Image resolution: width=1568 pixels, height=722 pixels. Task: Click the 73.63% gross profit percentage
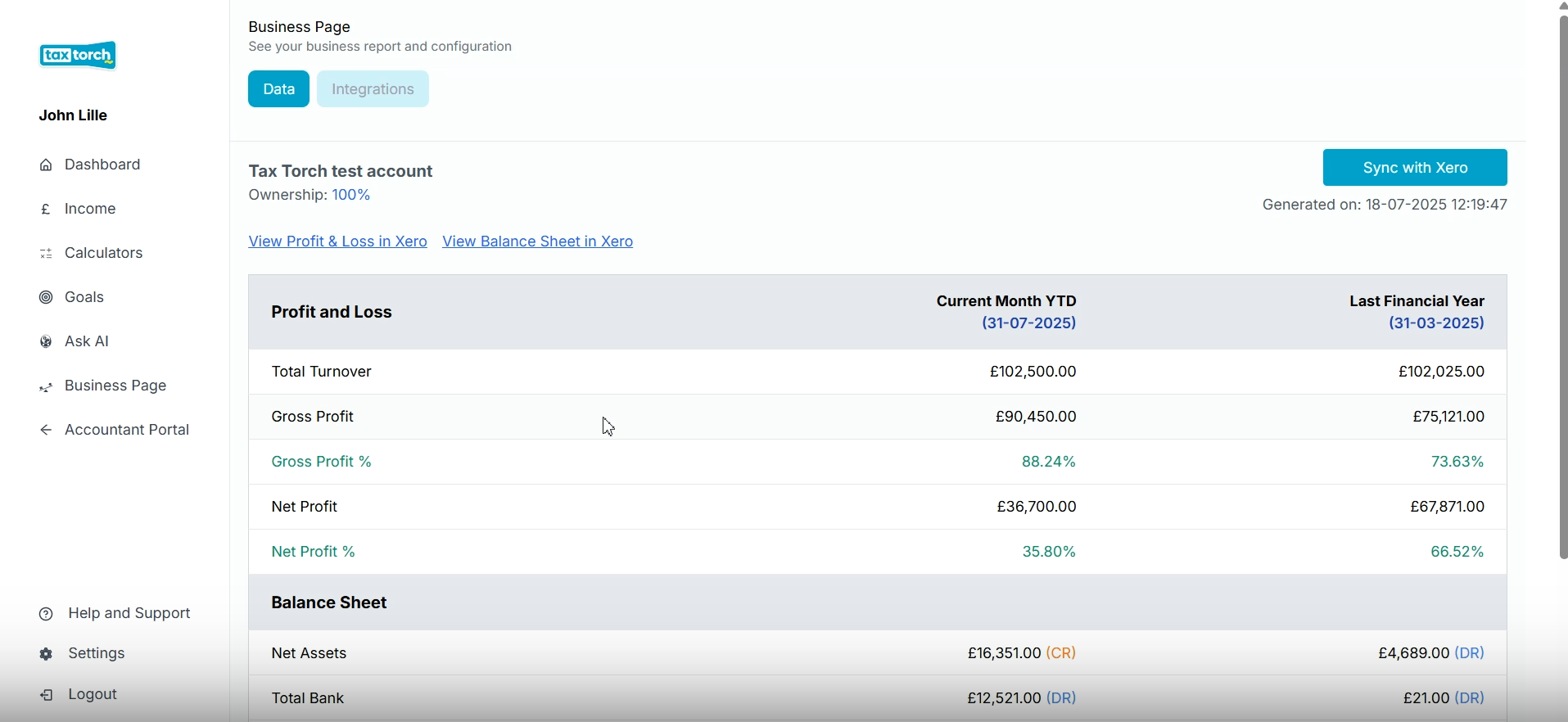click(x=1457, y=463)
